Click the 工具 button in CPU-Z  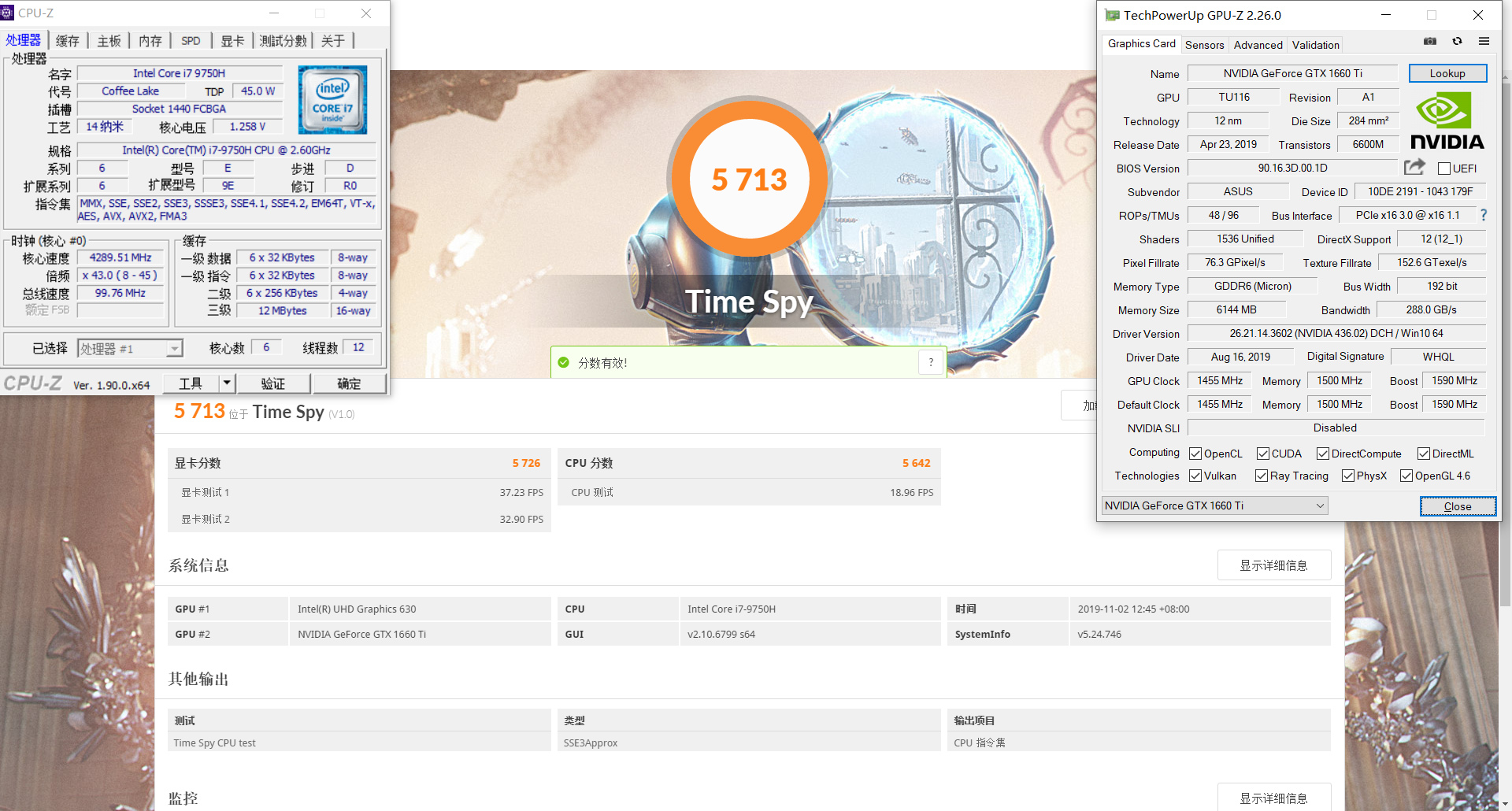(191, 383)
